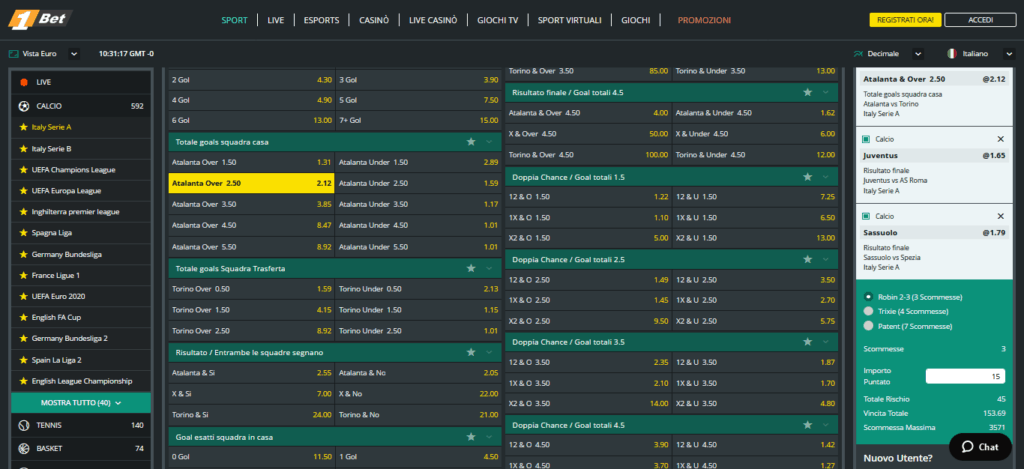Click star next to UEFA Champions League
1024x469 pixels.
coord(24,170)
